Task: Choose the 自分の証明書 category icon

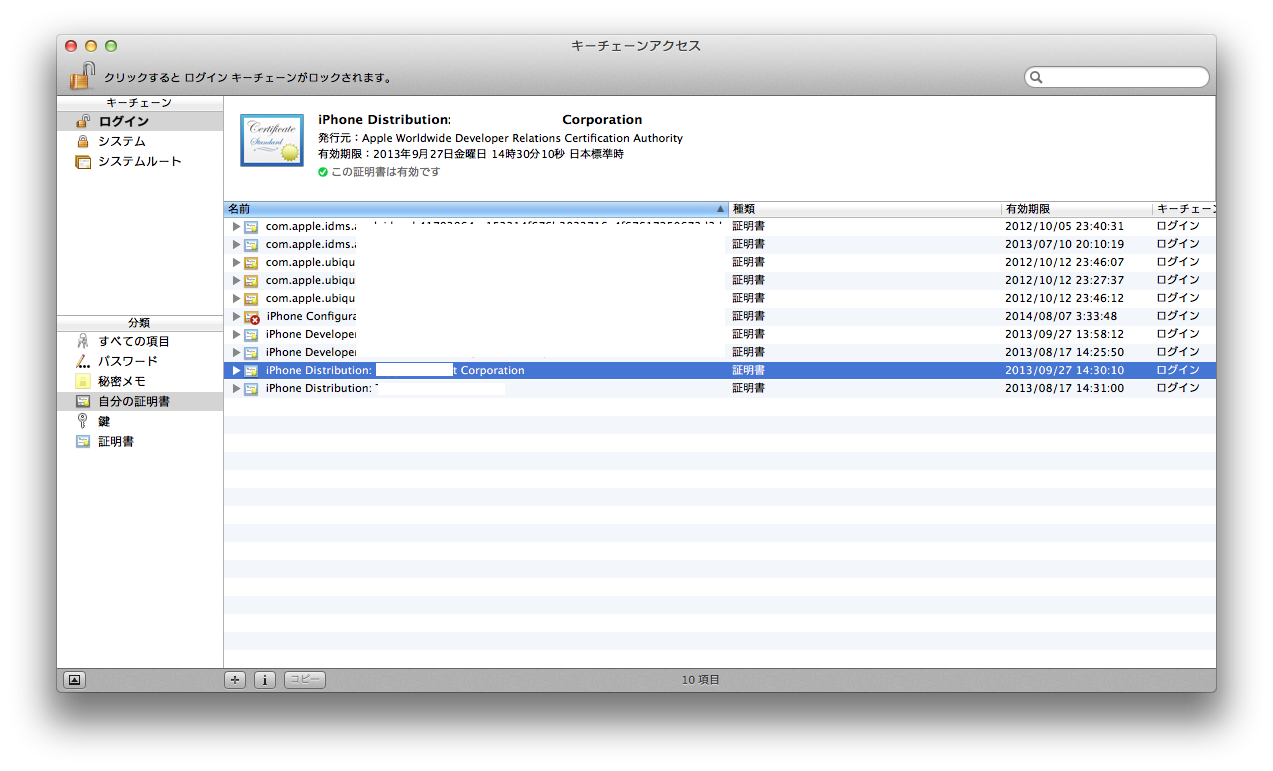Action: (83, 401)
